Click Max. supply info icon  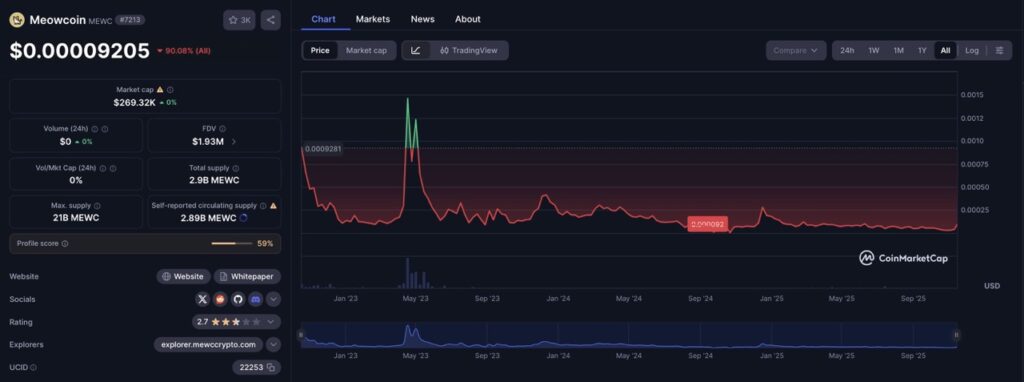click(x=97, y=206)
